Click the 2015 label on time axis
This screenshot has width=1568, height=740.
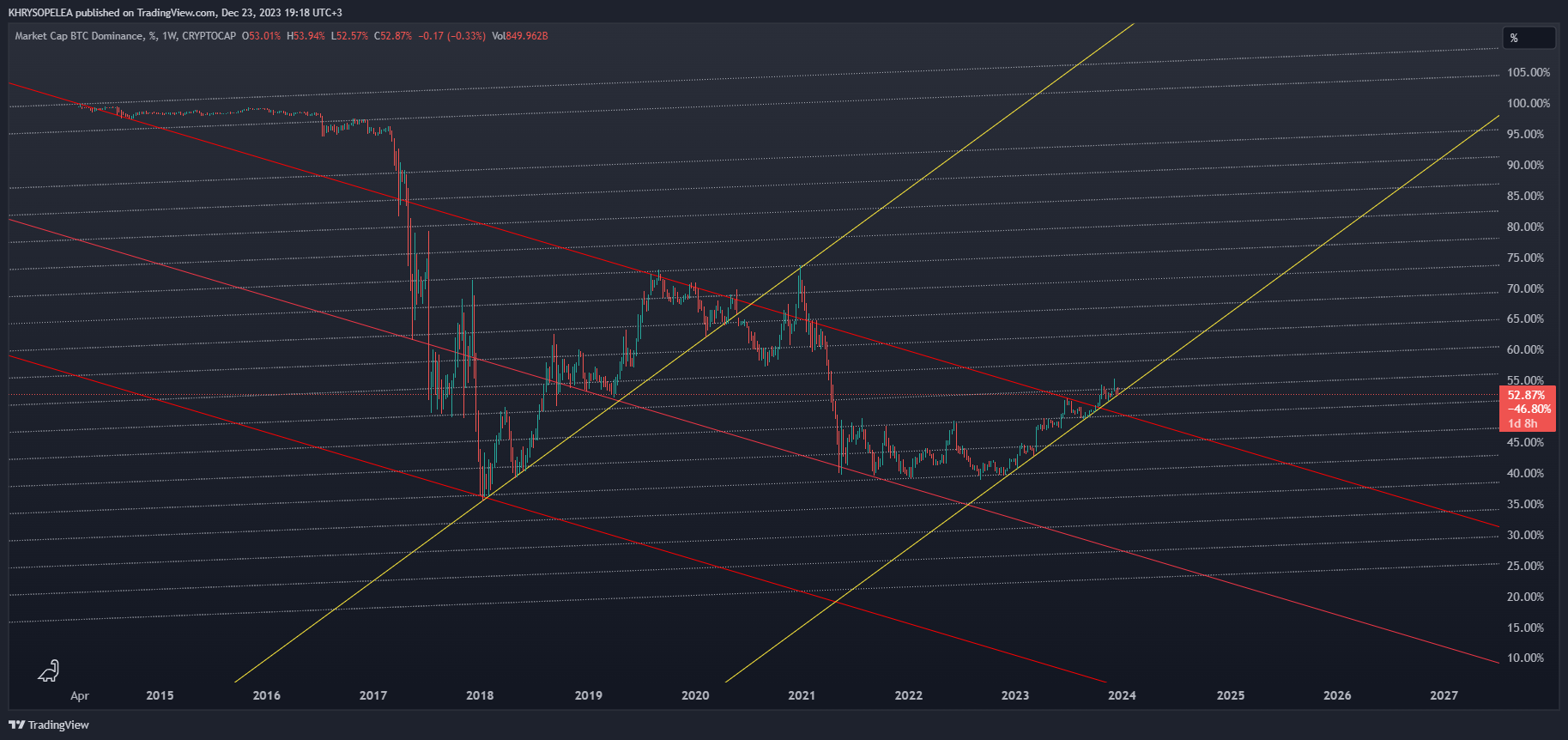coord(160,695)
